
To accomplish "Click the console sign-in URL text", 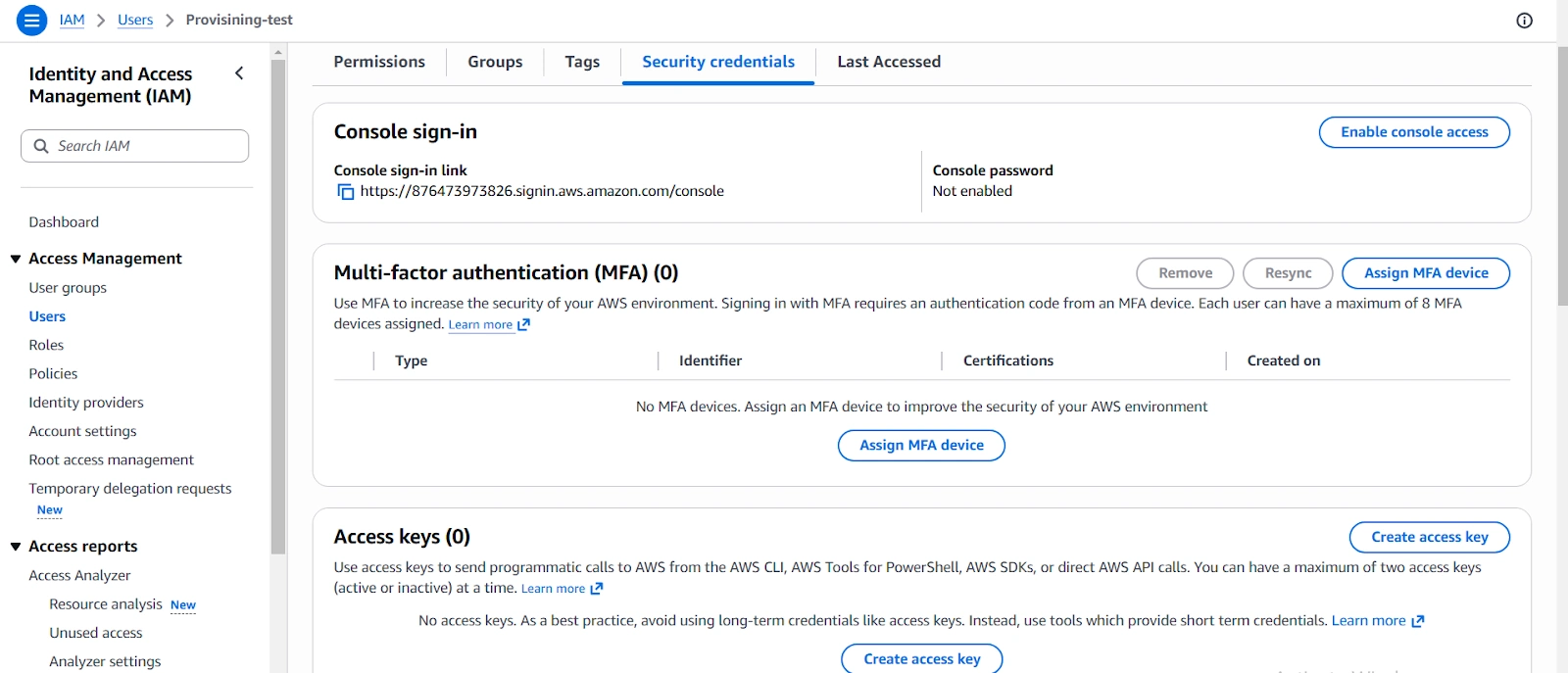I will [542, 191].
